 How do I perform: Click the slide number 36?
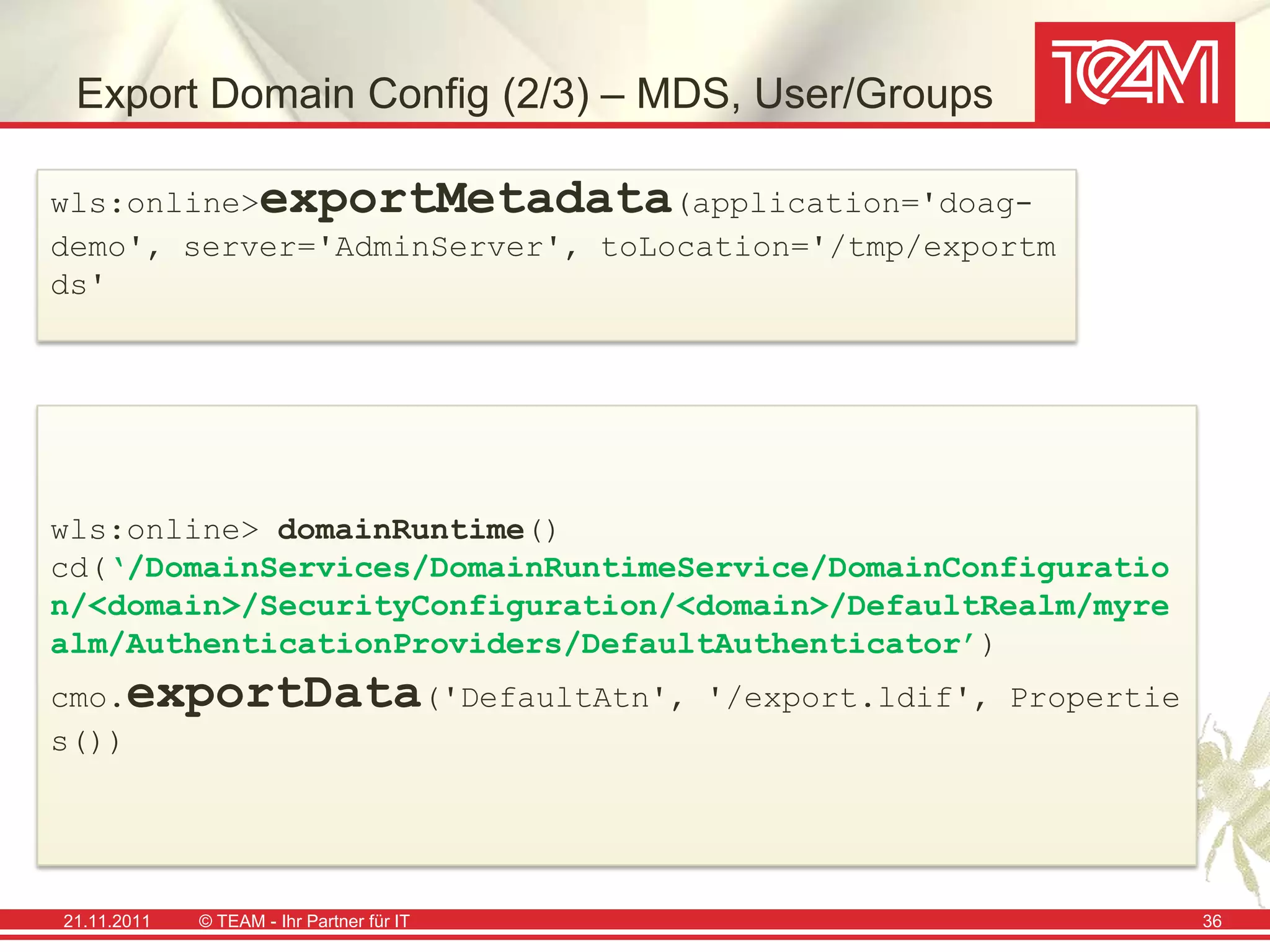click(1212, 921)
